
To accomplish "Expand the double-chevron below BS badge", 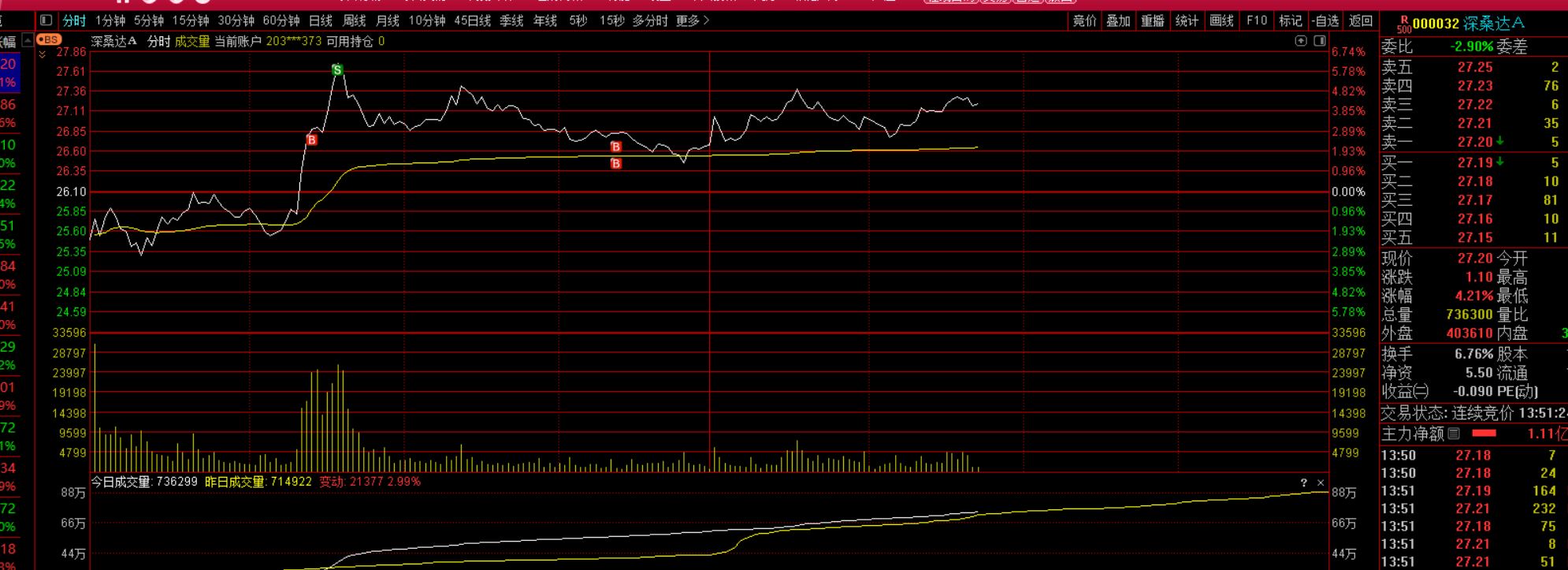I will [x=42, y=54].
